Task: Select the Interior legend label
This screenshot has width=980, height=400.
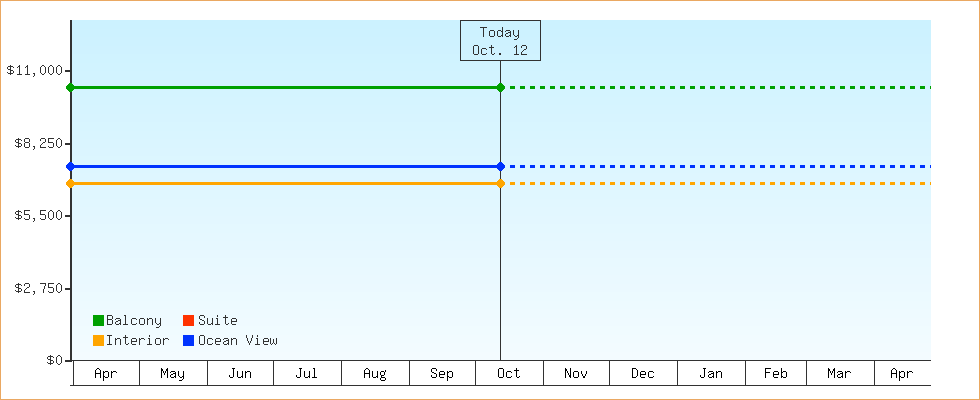Action: point(137,341)
